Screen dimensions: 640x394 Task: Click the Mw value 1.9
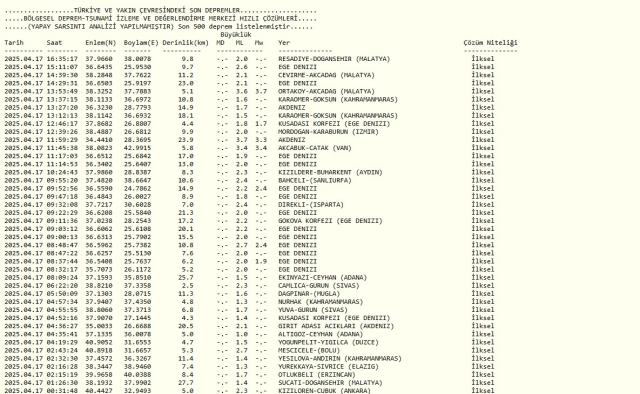[261, 261]
